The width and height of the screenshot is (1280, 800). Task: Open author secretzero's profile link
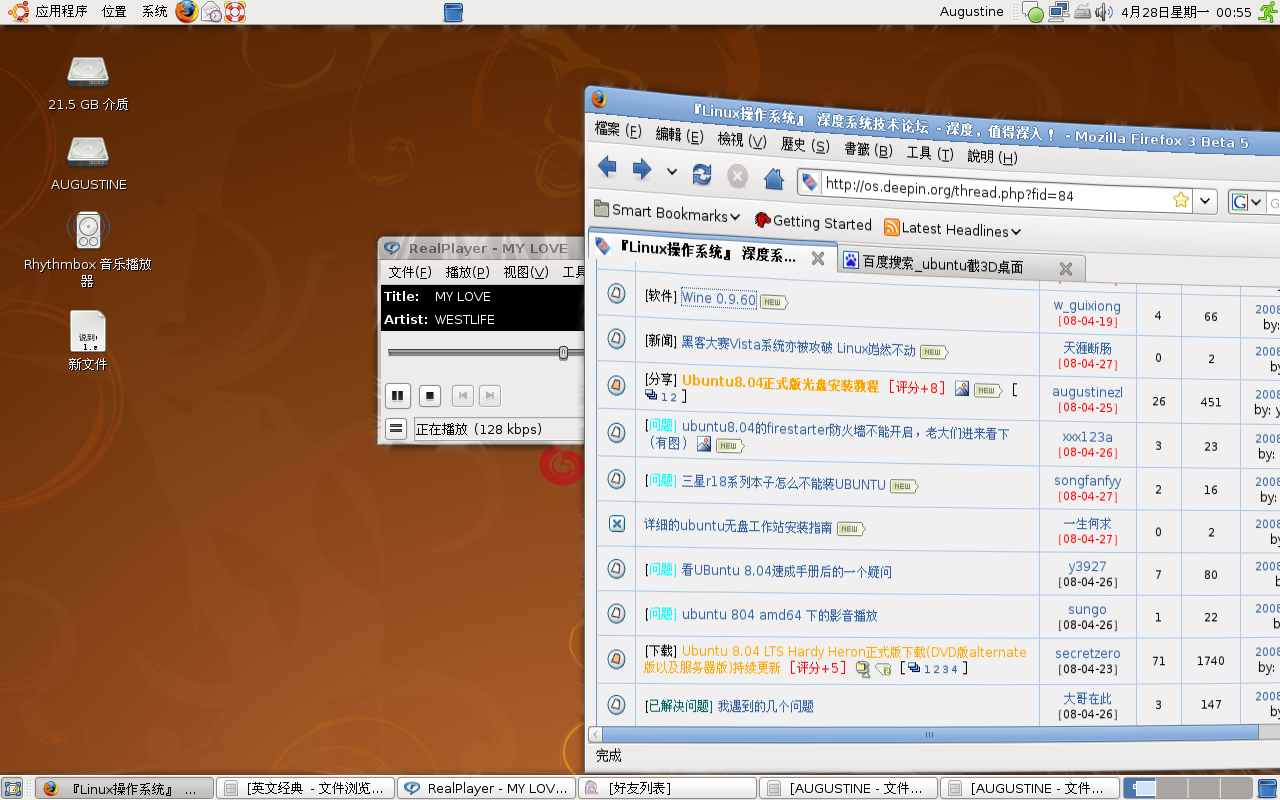click(1087, 653)
